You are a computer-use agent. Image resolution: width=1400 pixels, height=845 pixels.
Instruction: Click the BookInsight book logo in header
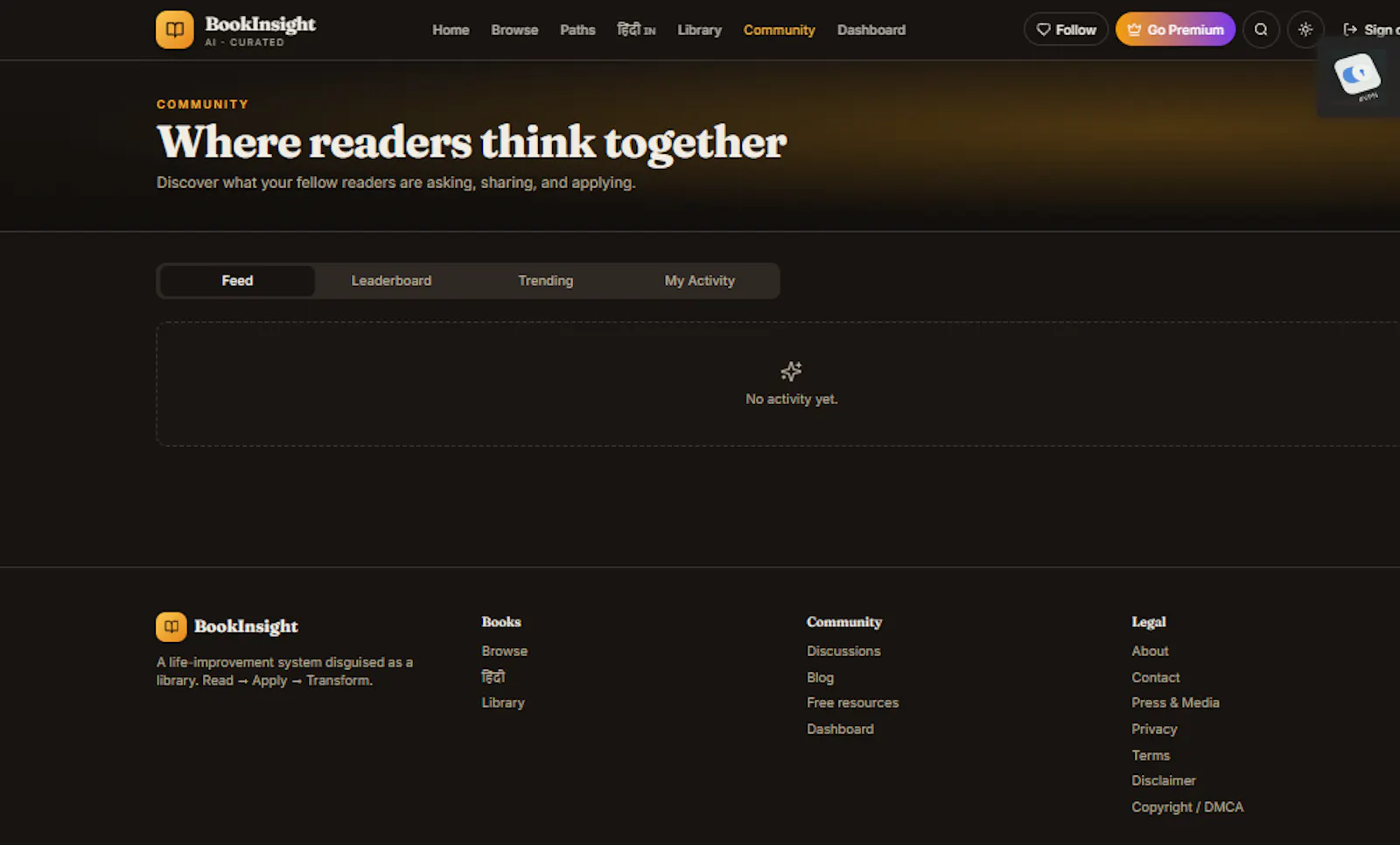click(x=175, y=30)
